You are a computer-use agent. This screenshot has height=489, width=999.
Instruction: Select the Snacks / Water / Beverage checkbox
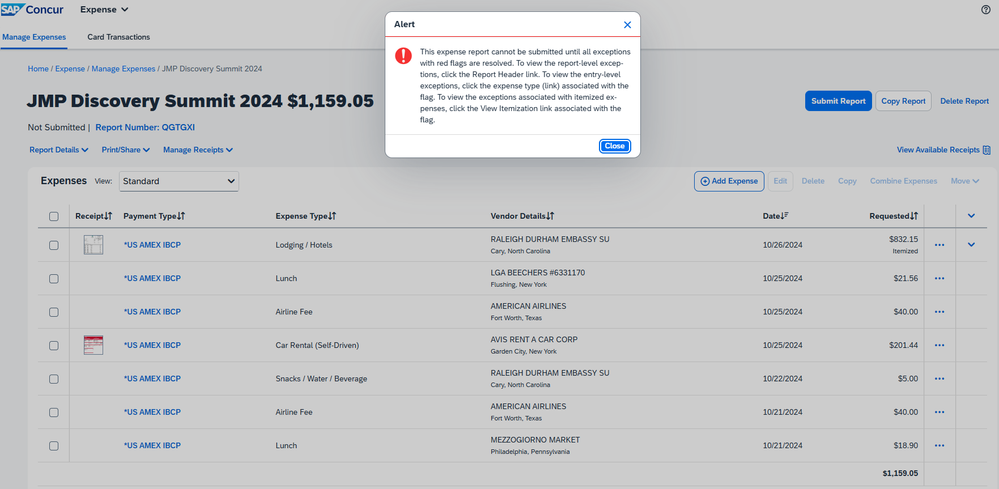pyautogui.click(x=54, y=379)
